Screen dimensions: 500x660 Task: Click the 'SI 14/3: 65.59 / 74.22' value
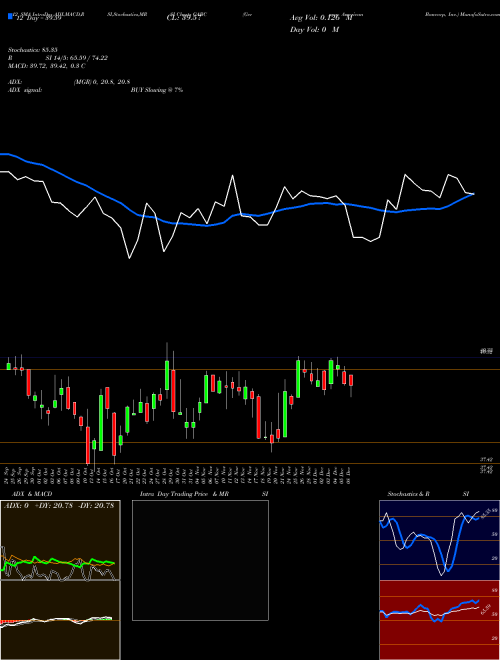(x=77, y=58)
